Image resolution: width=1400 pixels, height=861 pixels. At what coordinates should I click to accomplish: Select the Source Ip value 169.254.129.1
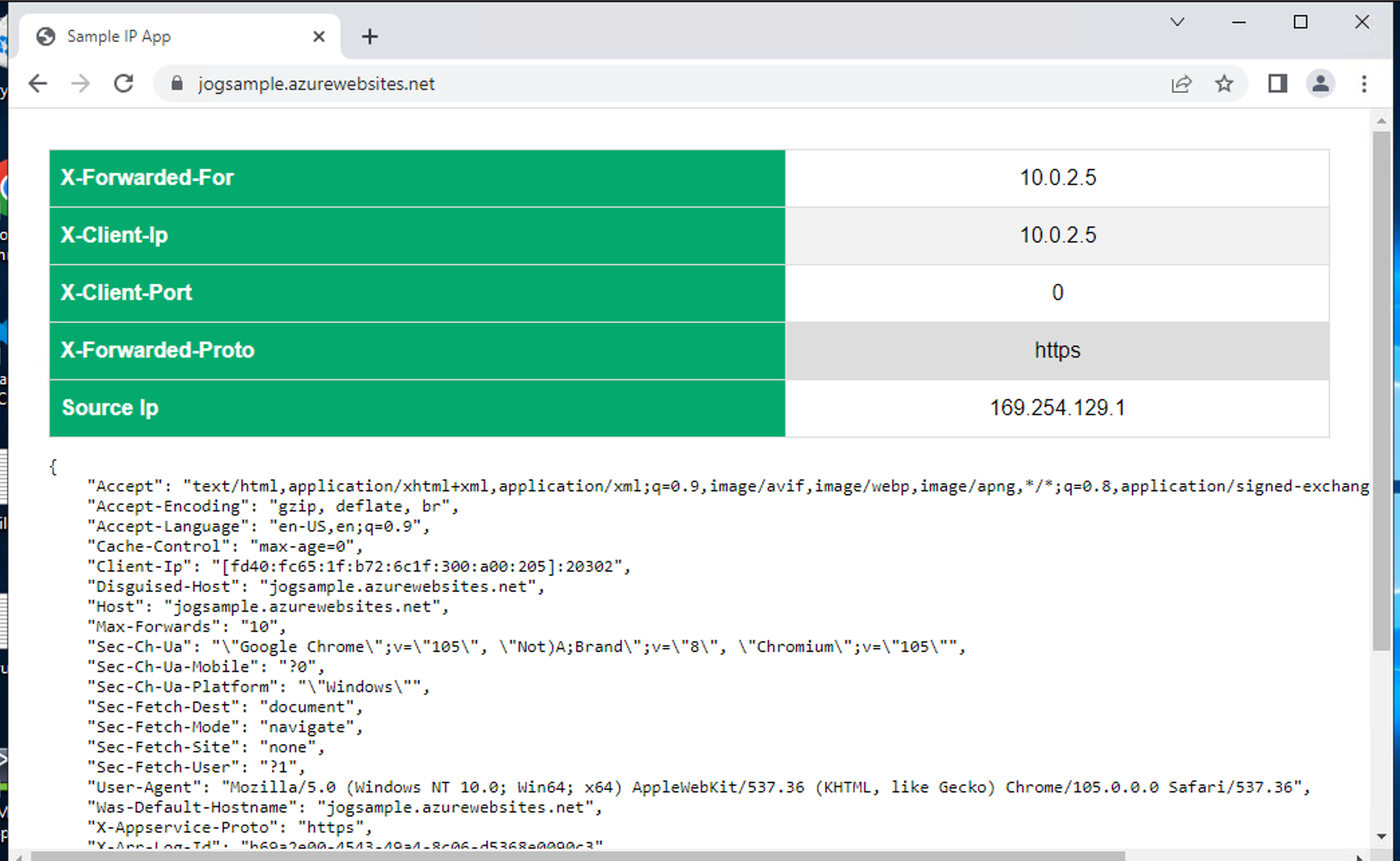pos(1057,407)
